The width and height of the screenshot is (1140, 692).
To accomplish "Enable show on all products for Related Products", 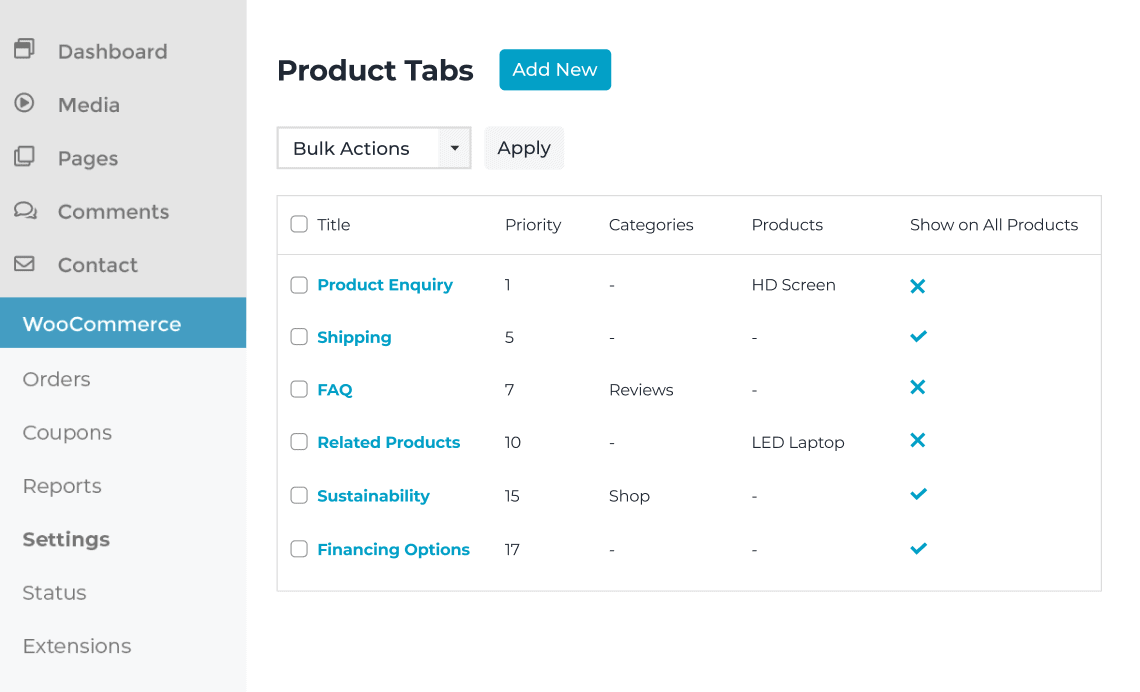I will click(x=918, y=440).
